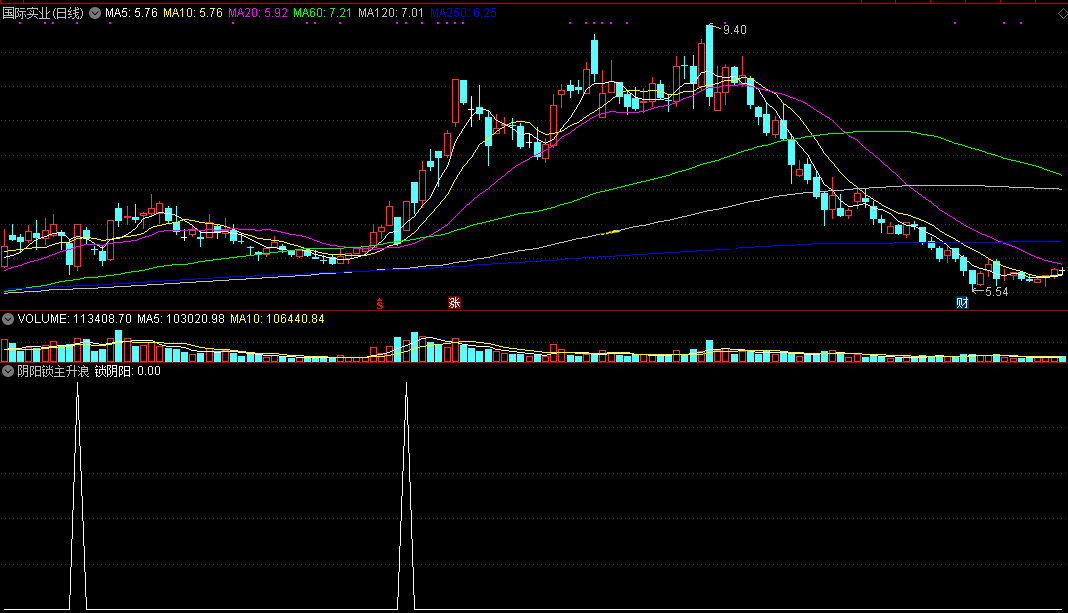Select the MA20: 5.92 label

[257, 13]
